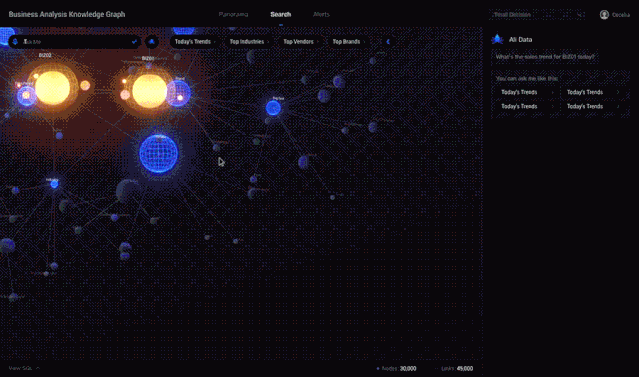Open the round blue assistant icon beside search bar

pos(152,42)
